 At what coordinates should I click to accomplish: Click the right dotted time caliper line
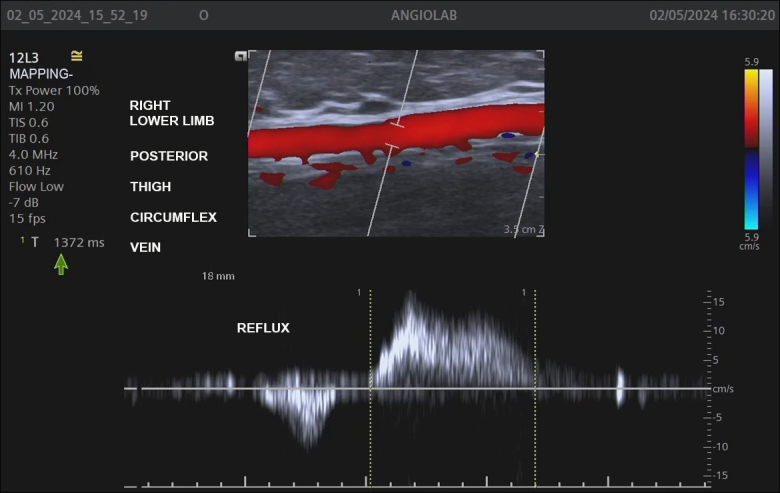coord(535,388)
